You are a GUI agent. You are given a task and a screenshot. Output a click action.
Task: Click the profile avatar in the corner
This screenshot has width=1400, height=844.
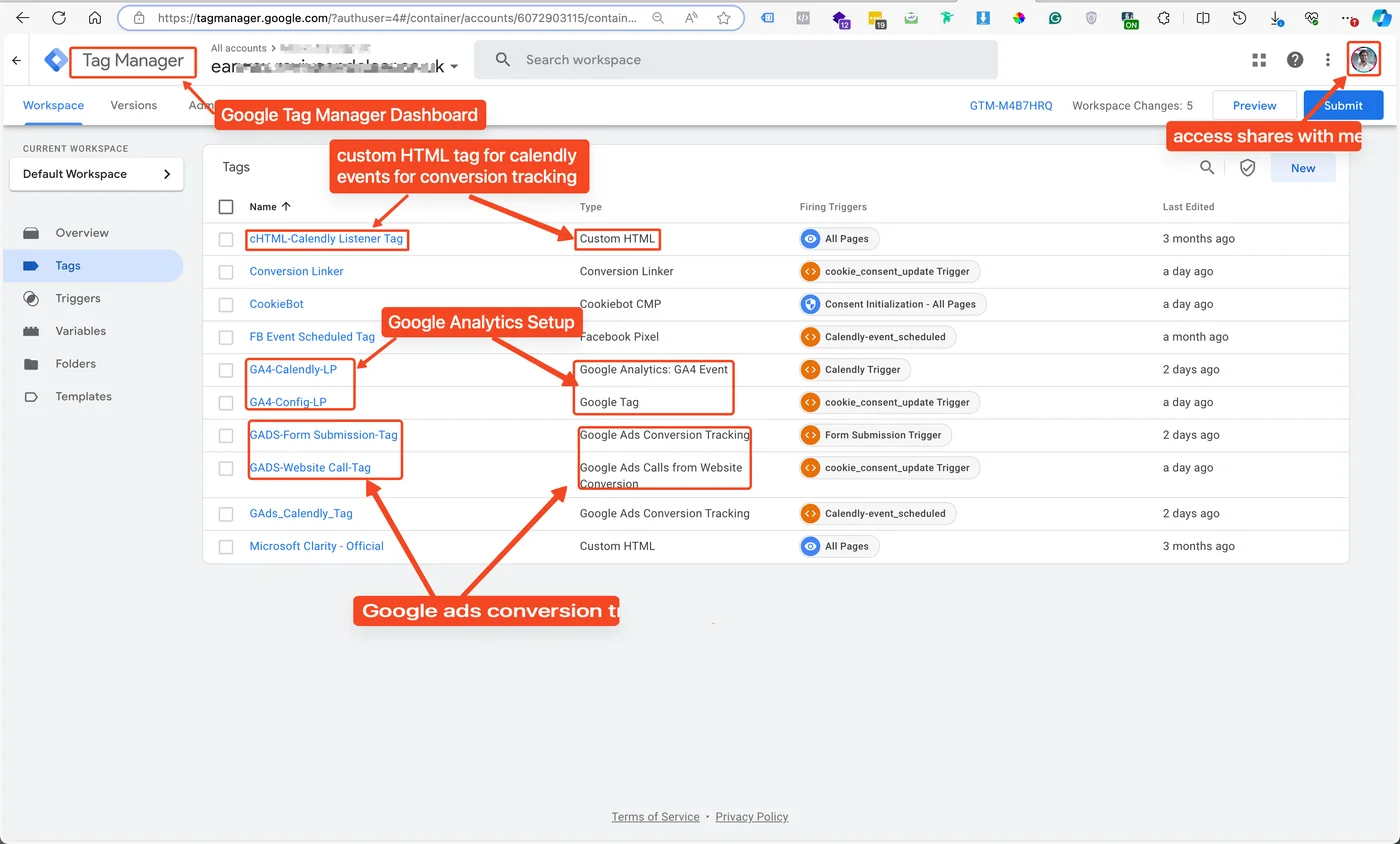click(1364, 59)
